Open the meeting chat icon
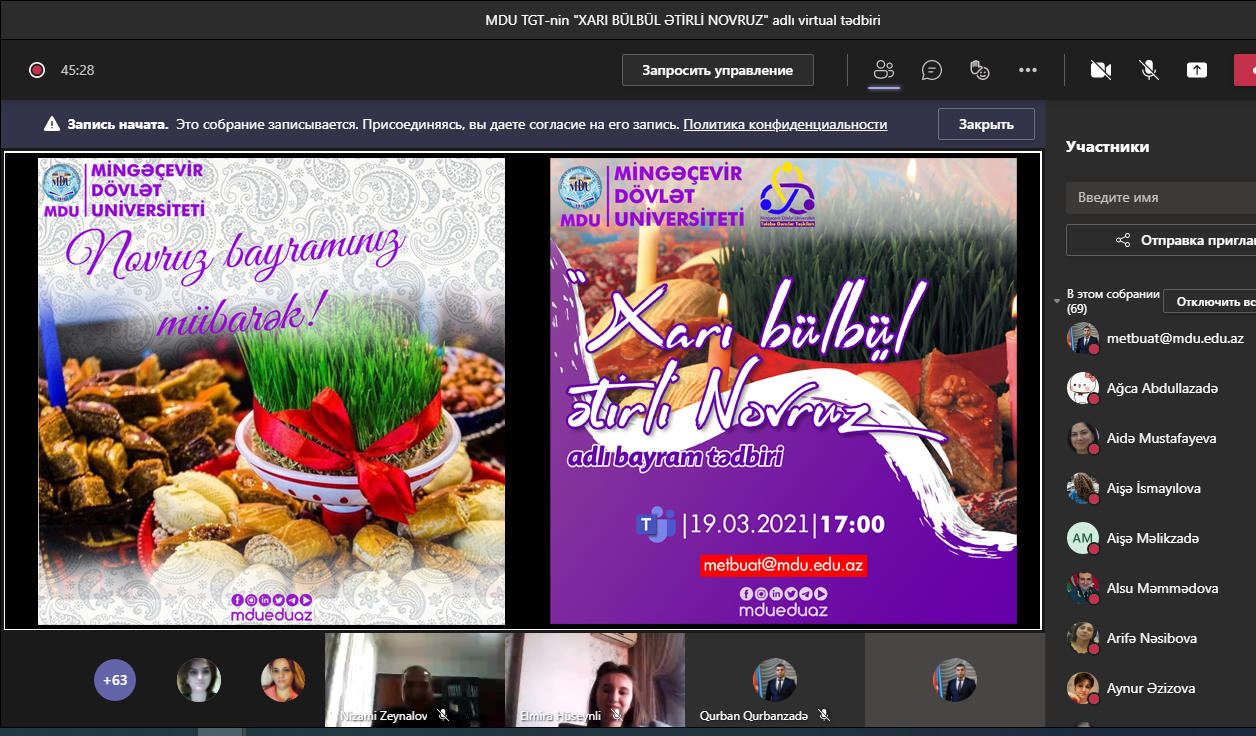This screenshot has width=1256, height=736. pos(932,70)
